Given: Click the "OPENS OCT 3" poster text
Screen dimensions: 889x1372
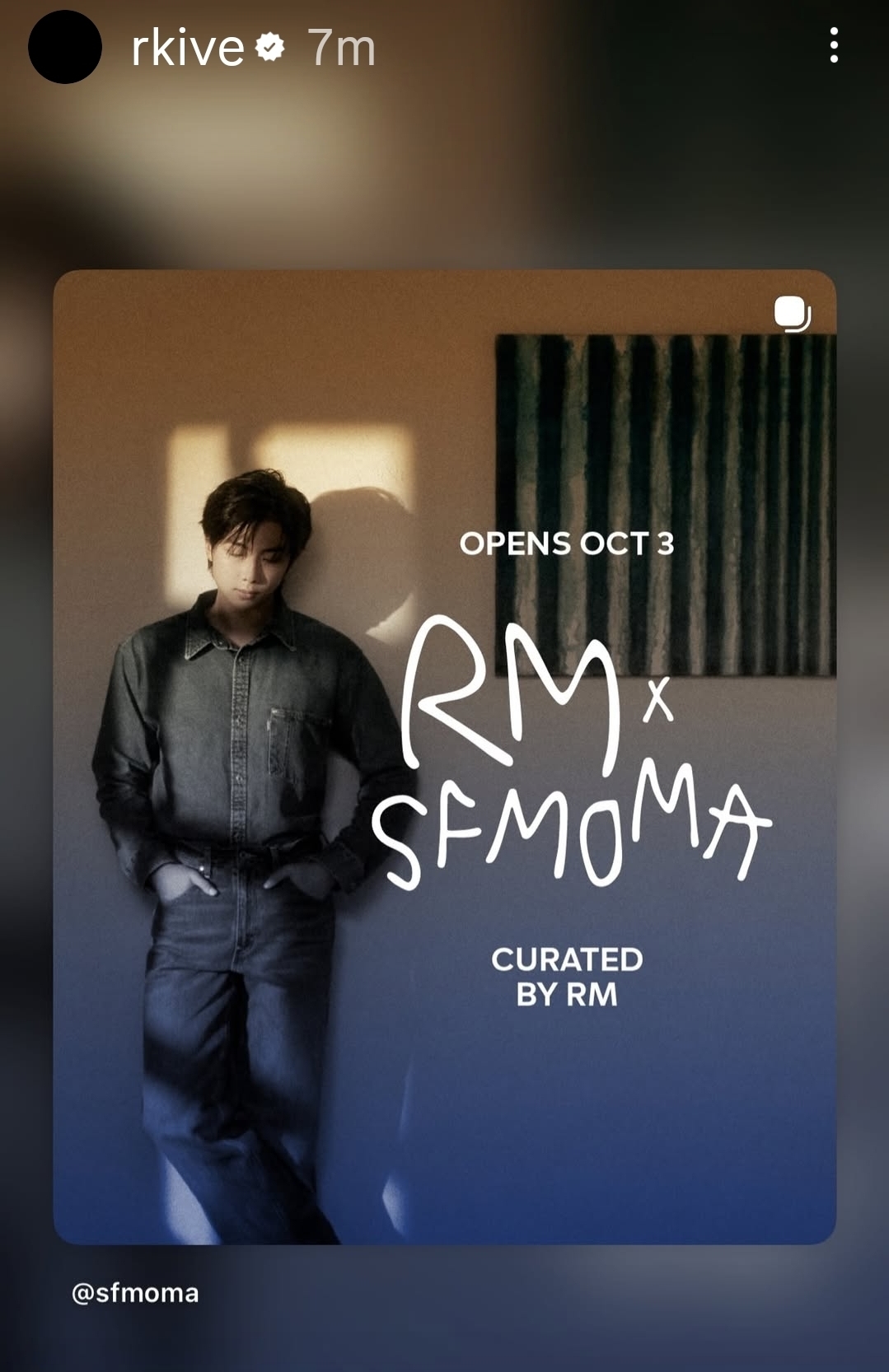Looking at the screenshot, I should click(x=567, y=544).
